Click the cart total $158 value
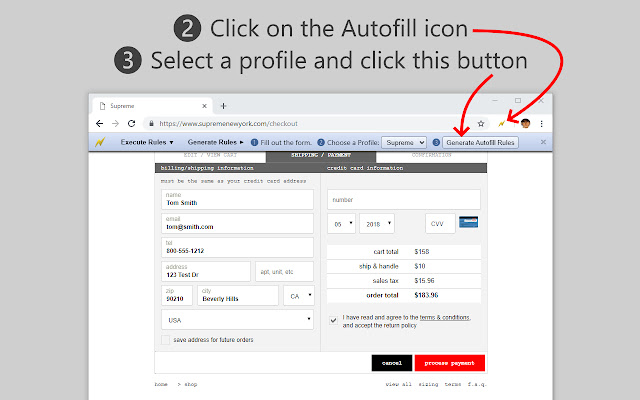Image resolution: width=640 pixels, height=400 pixels. coord(422,252)
